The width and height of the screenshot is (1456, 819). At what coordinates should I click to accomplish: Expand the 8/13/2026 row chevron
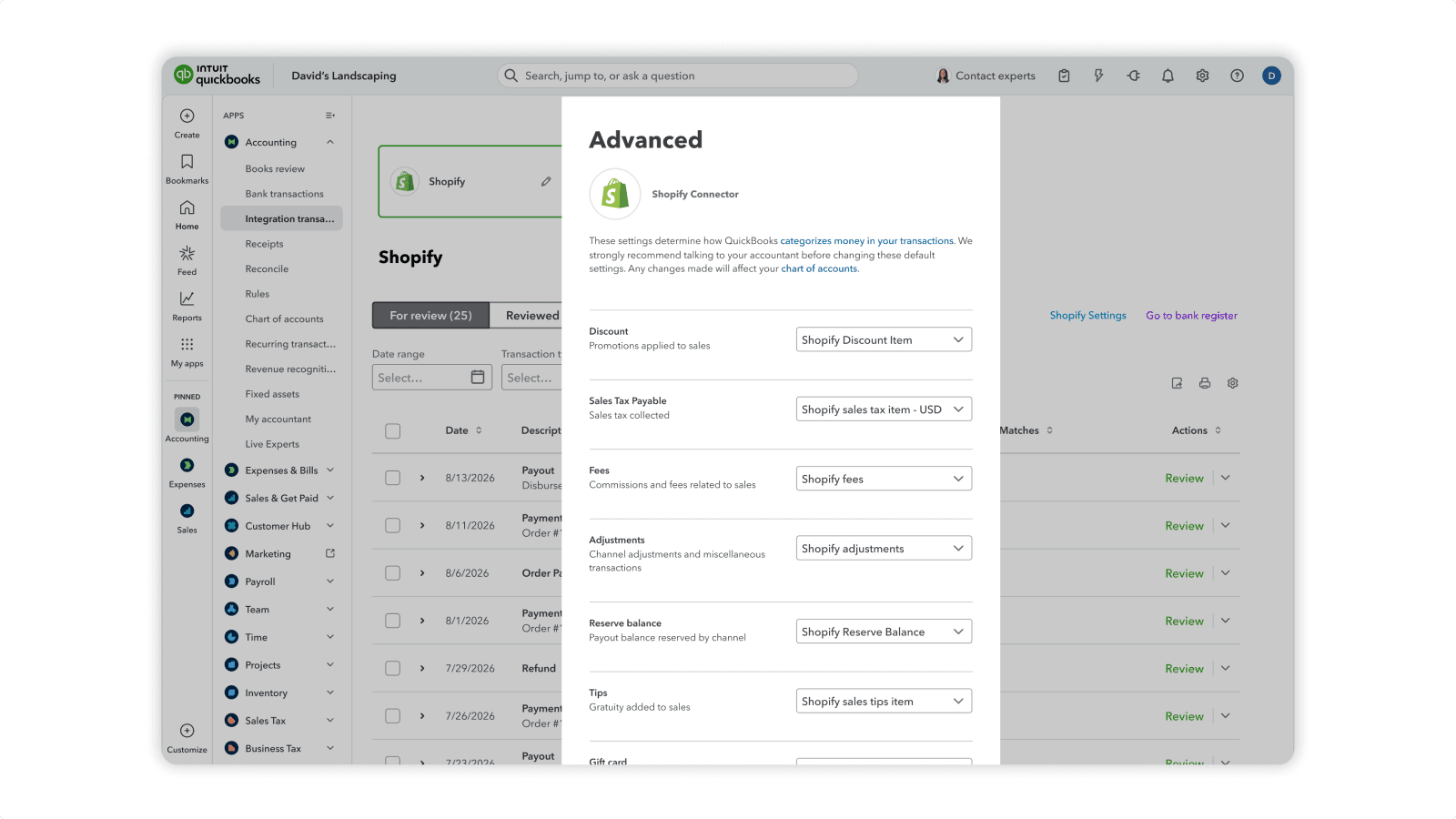[422, 478]
